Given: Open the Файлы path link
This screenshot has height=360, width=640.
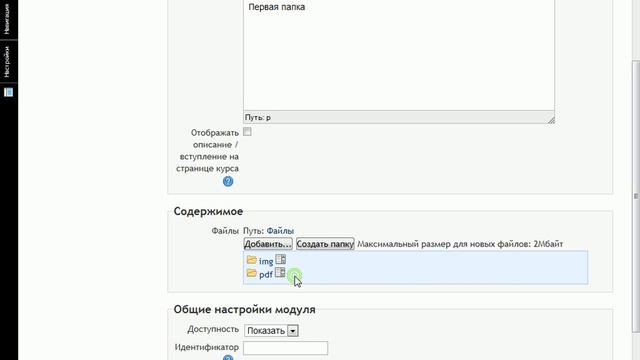Looking at the screenshot, I should pos(280,231).
